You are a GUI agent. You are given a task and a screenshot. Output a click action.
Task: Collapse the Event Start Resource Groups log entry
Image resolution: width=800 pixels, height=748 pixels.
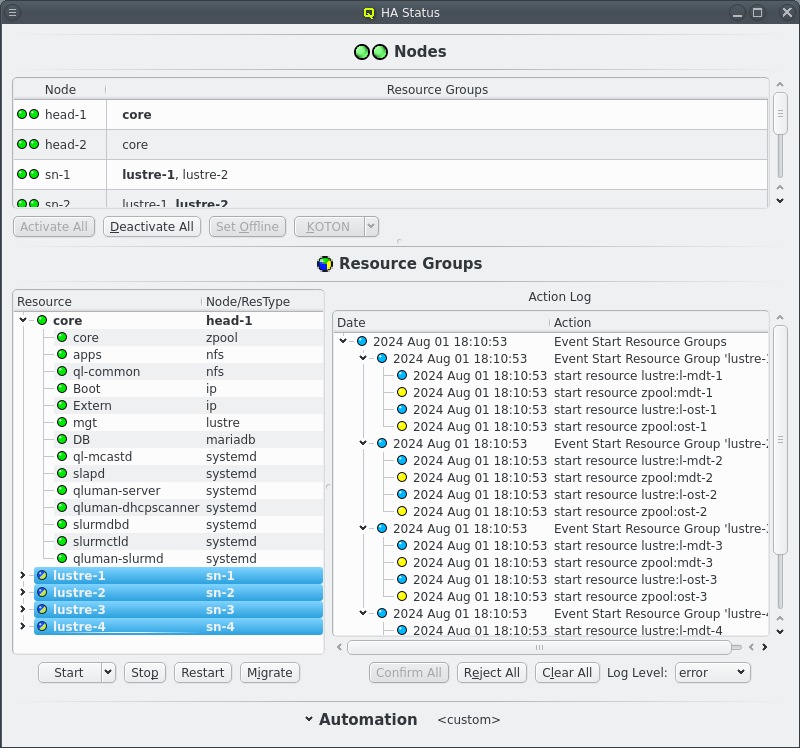tap(343, 341)
